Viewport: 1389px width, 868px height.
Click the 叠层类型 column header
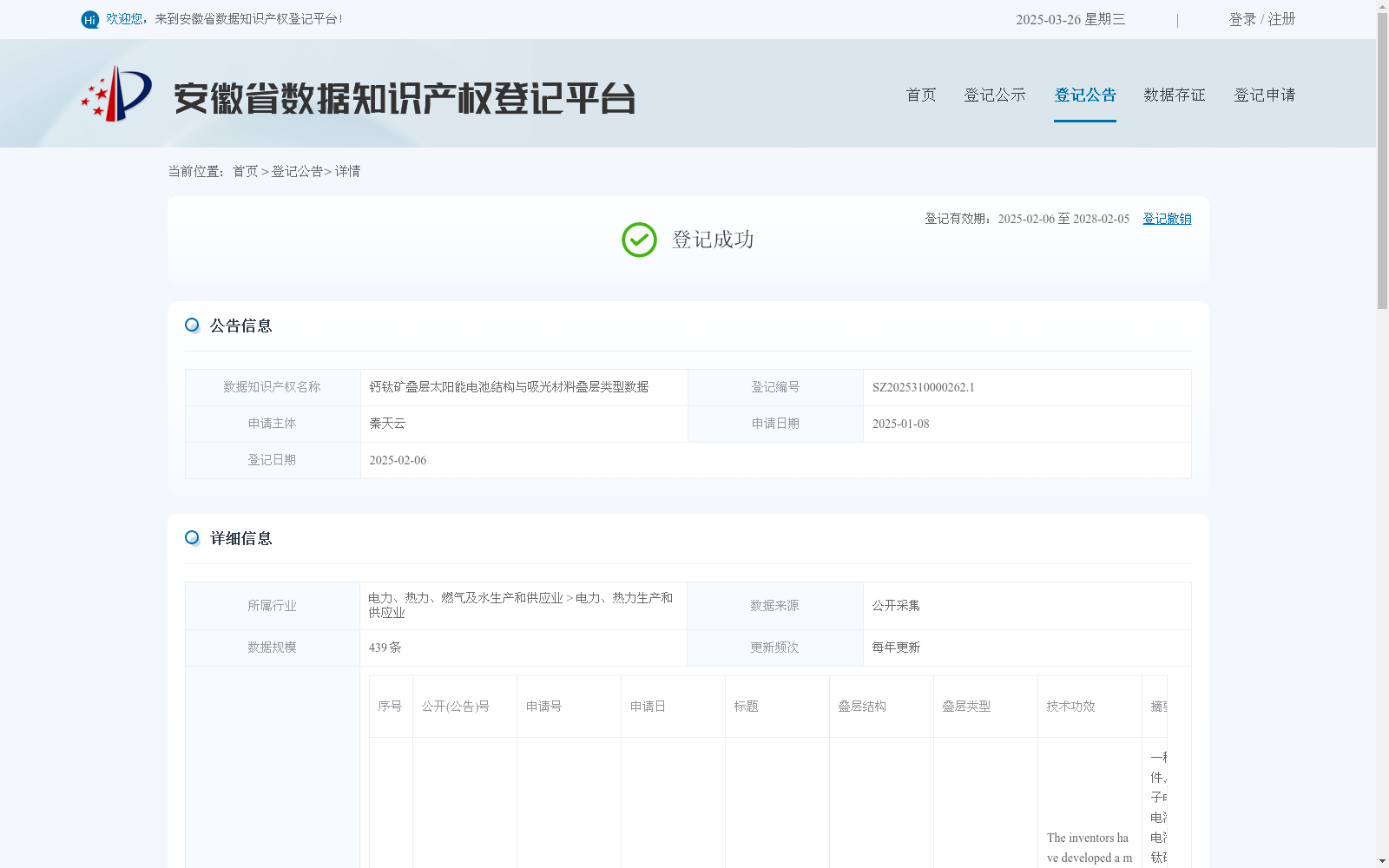(985, 707)
